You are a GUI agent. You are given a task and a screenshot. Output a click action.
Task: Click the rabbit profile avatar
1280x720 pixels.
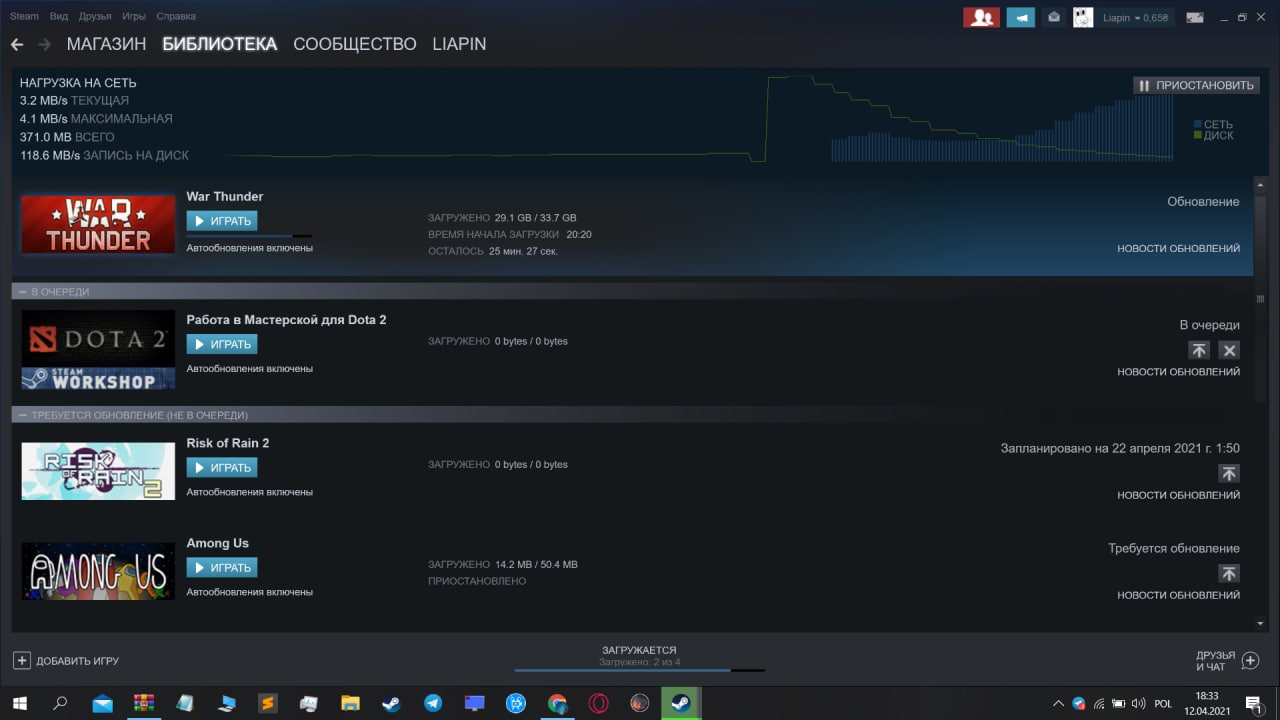(x=1083, y=17)
